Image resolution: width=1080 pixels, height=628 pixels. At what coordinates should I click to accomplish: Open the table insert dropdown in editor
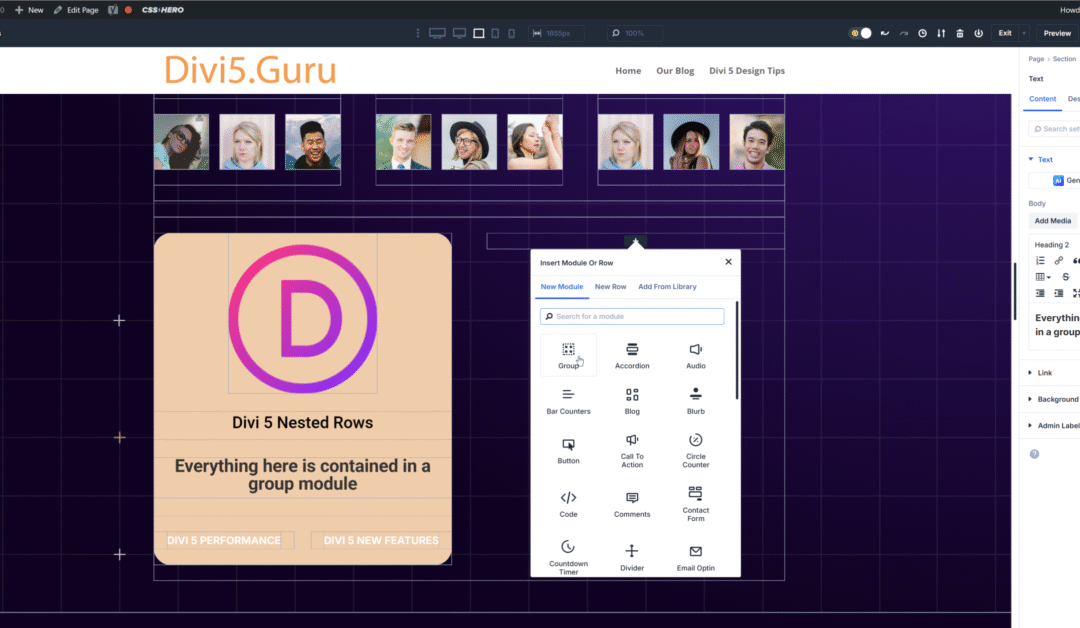pos(1043,277)
